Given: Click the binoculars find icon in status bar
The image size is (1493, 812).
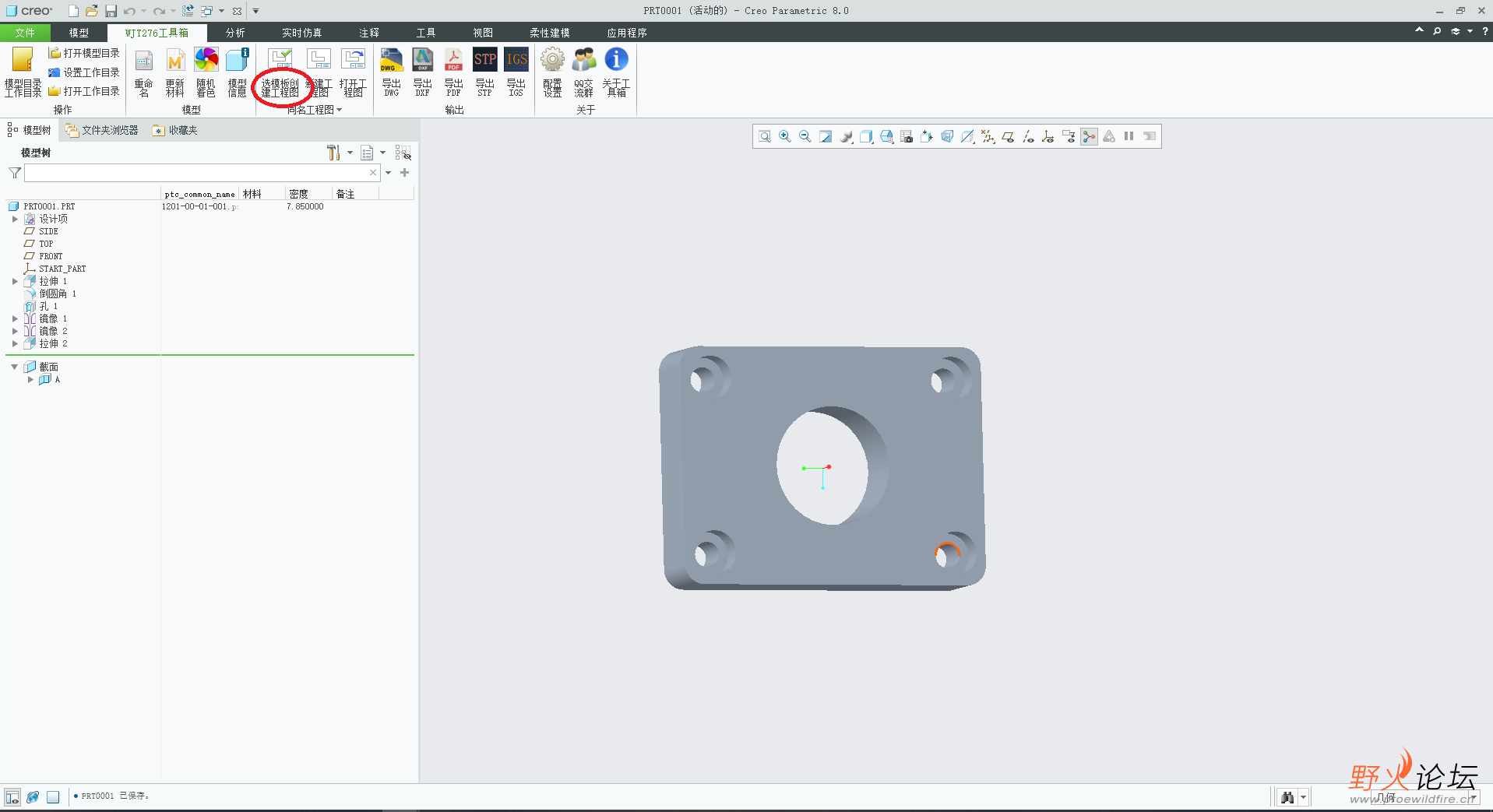Looking at the screenshot, I should pyautogui.click(x=1287, y=797).
